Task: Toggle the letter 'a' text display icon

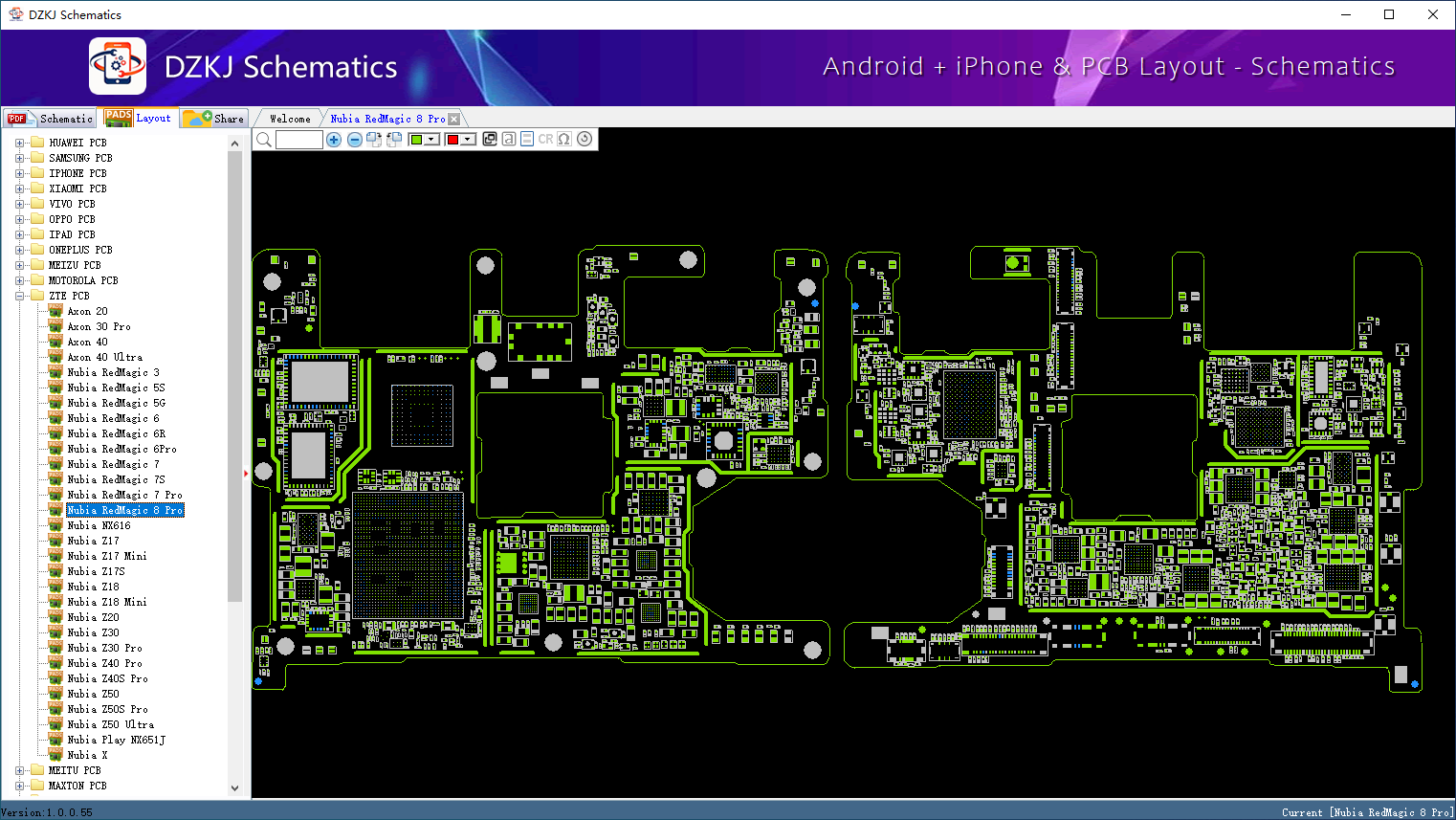Action: click(x=509, y=140)
